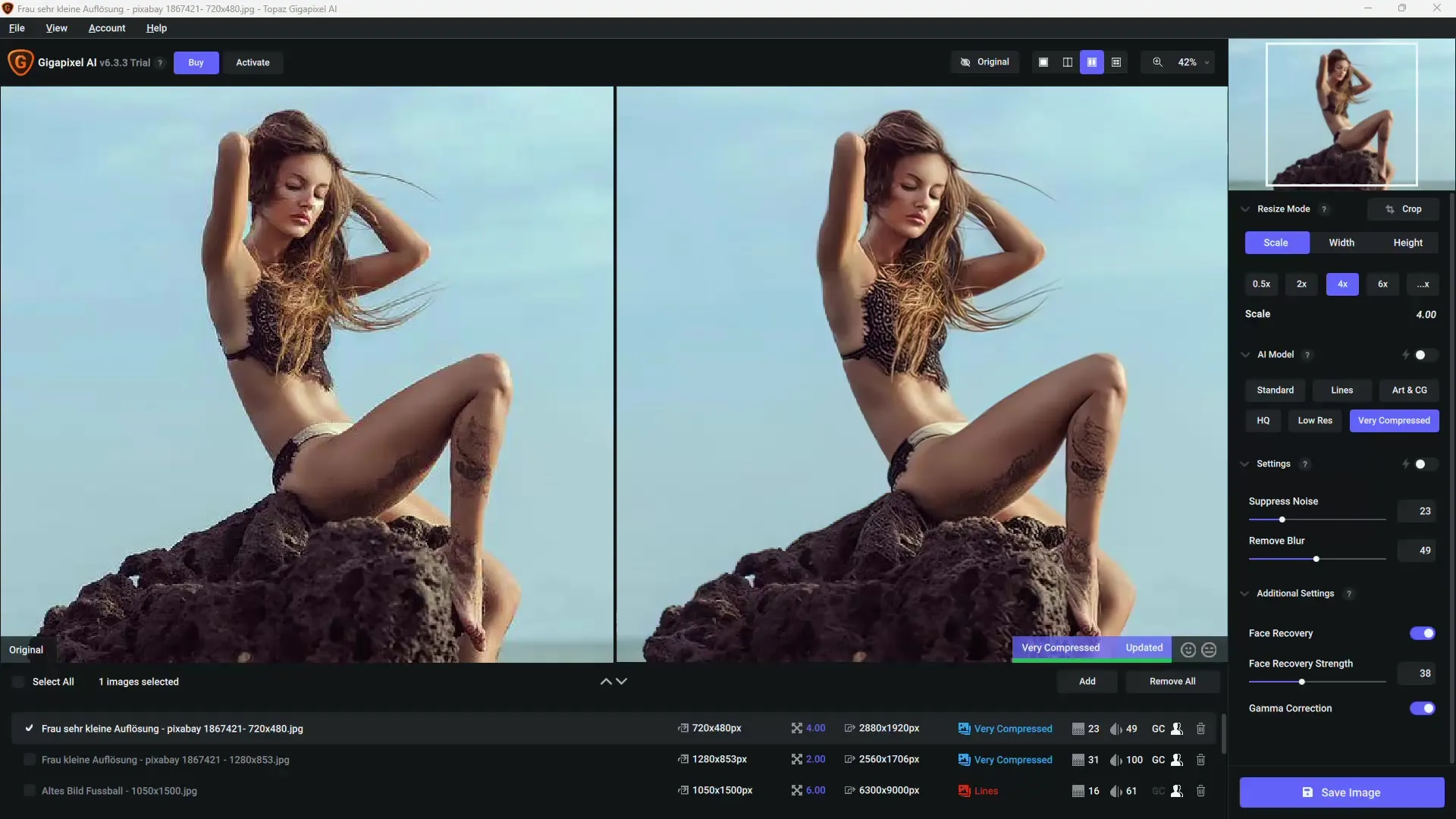The image size is (1456, 819).
Task: Expand the Additional Settings section
Action: coord(1245,593)
